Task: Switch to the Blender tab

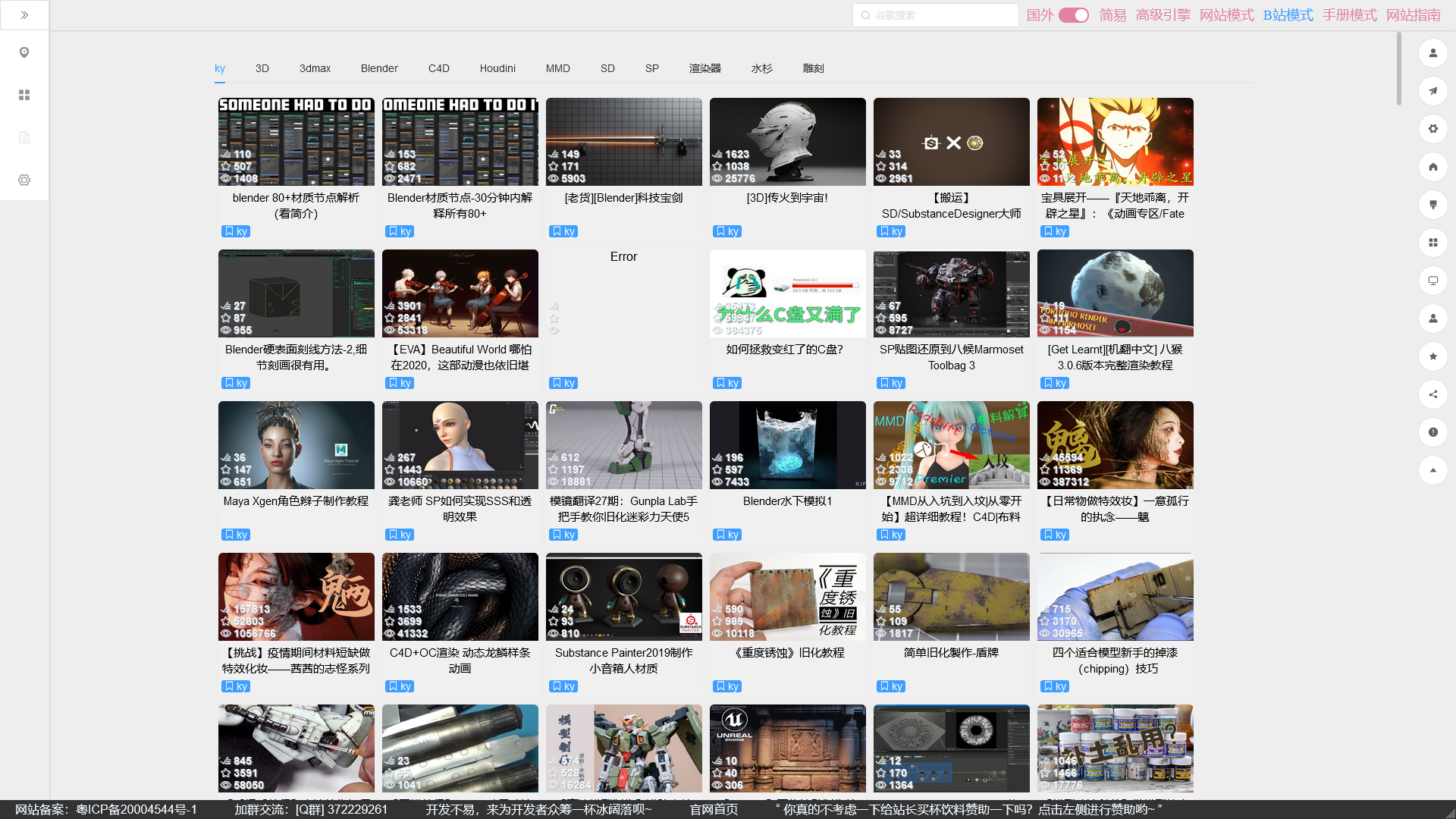Action: [379, 68]
